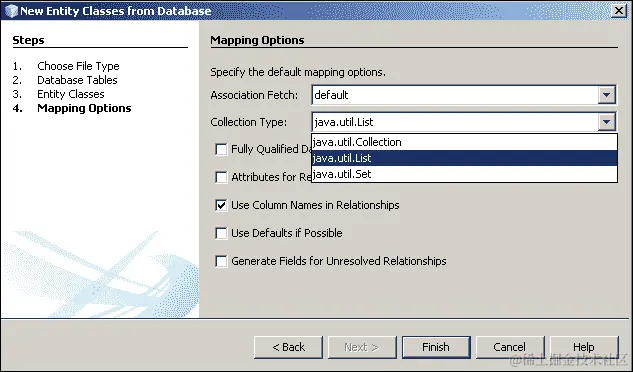Select java.util.Collection from the list
This screenshot has height=372, width=633.
coord(464,142)
